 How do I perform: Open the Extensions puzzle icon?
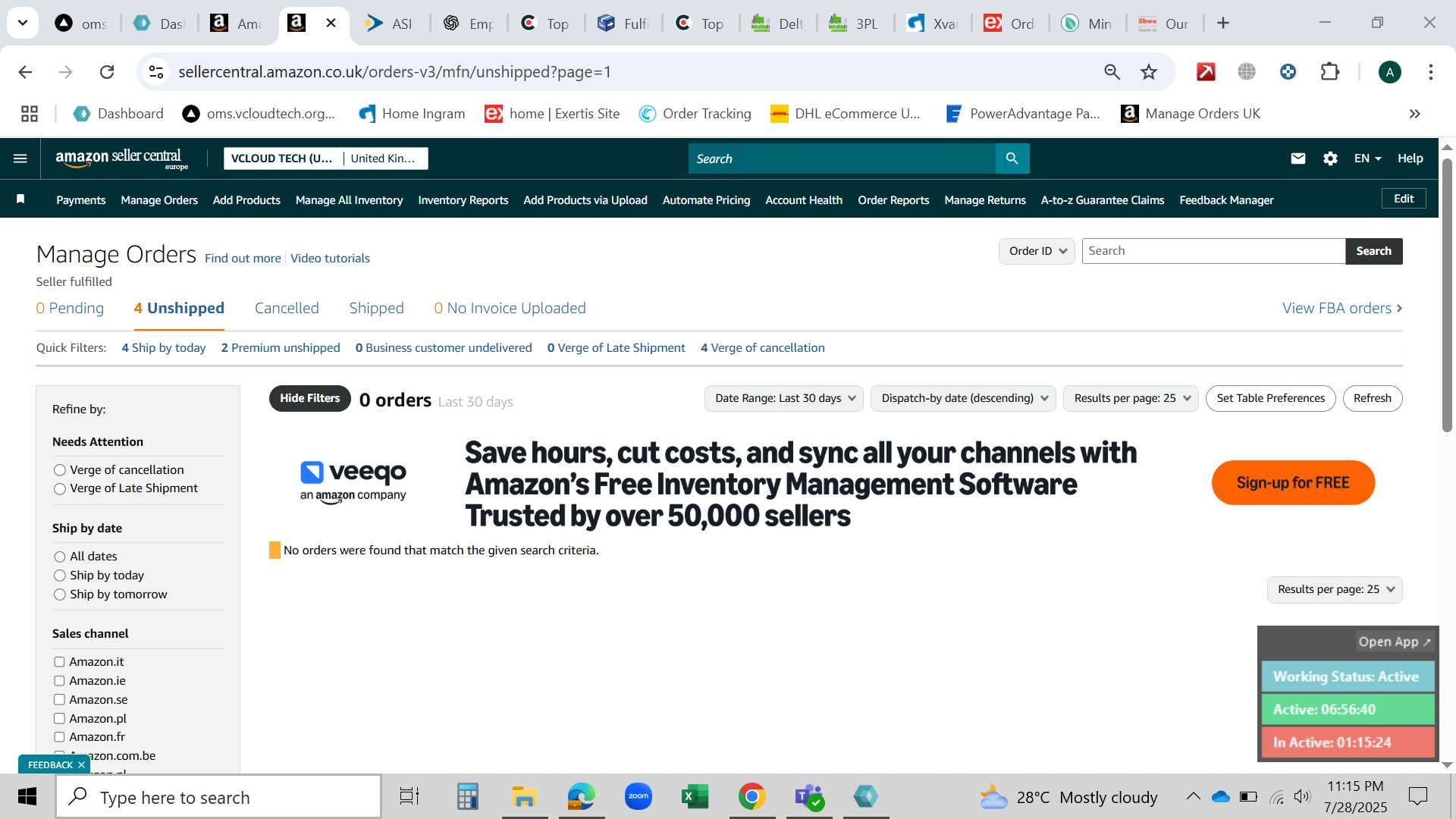tap(1330, 72)
